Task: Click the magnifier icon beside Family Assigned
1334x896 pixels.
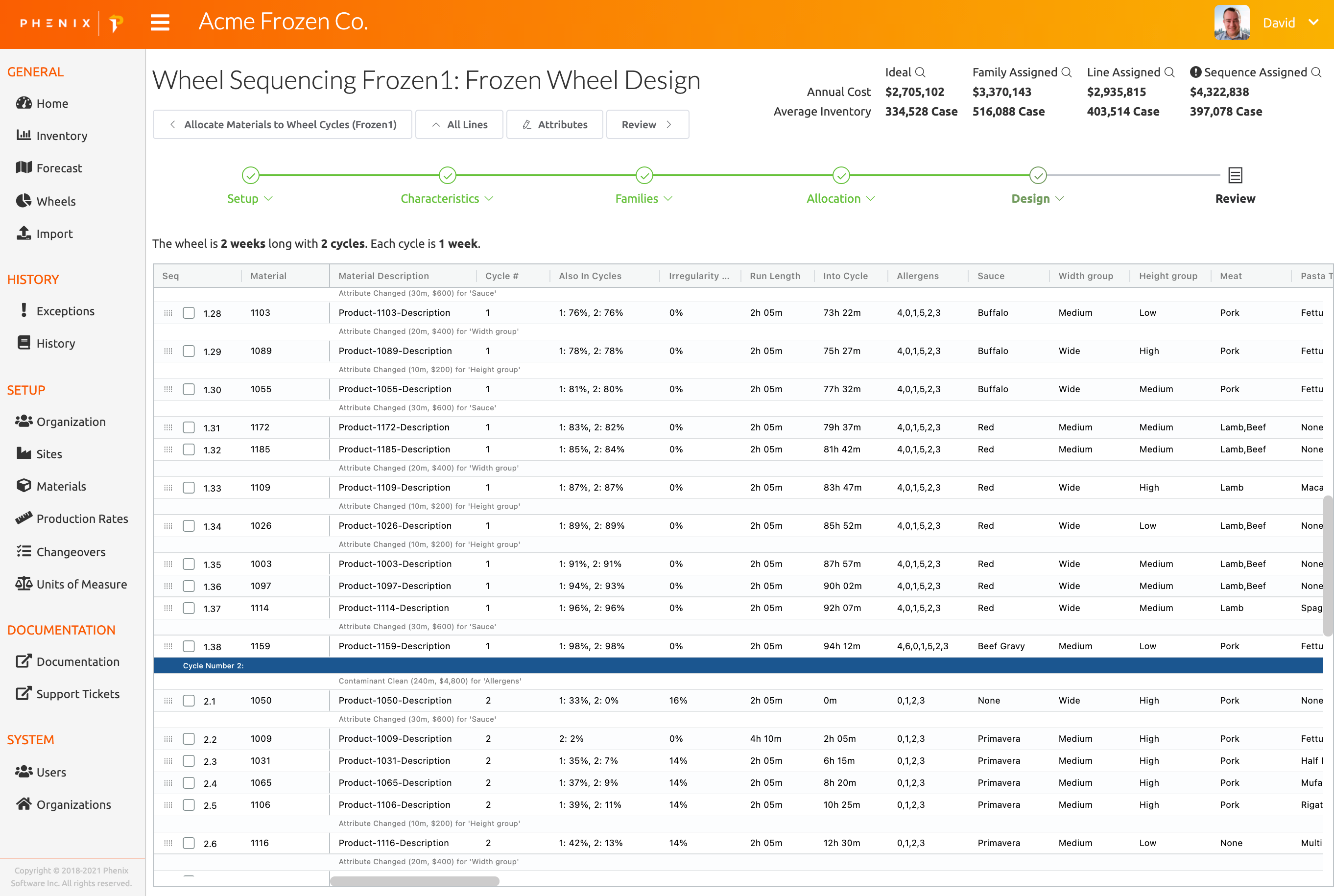Action: pos(1067,72)
